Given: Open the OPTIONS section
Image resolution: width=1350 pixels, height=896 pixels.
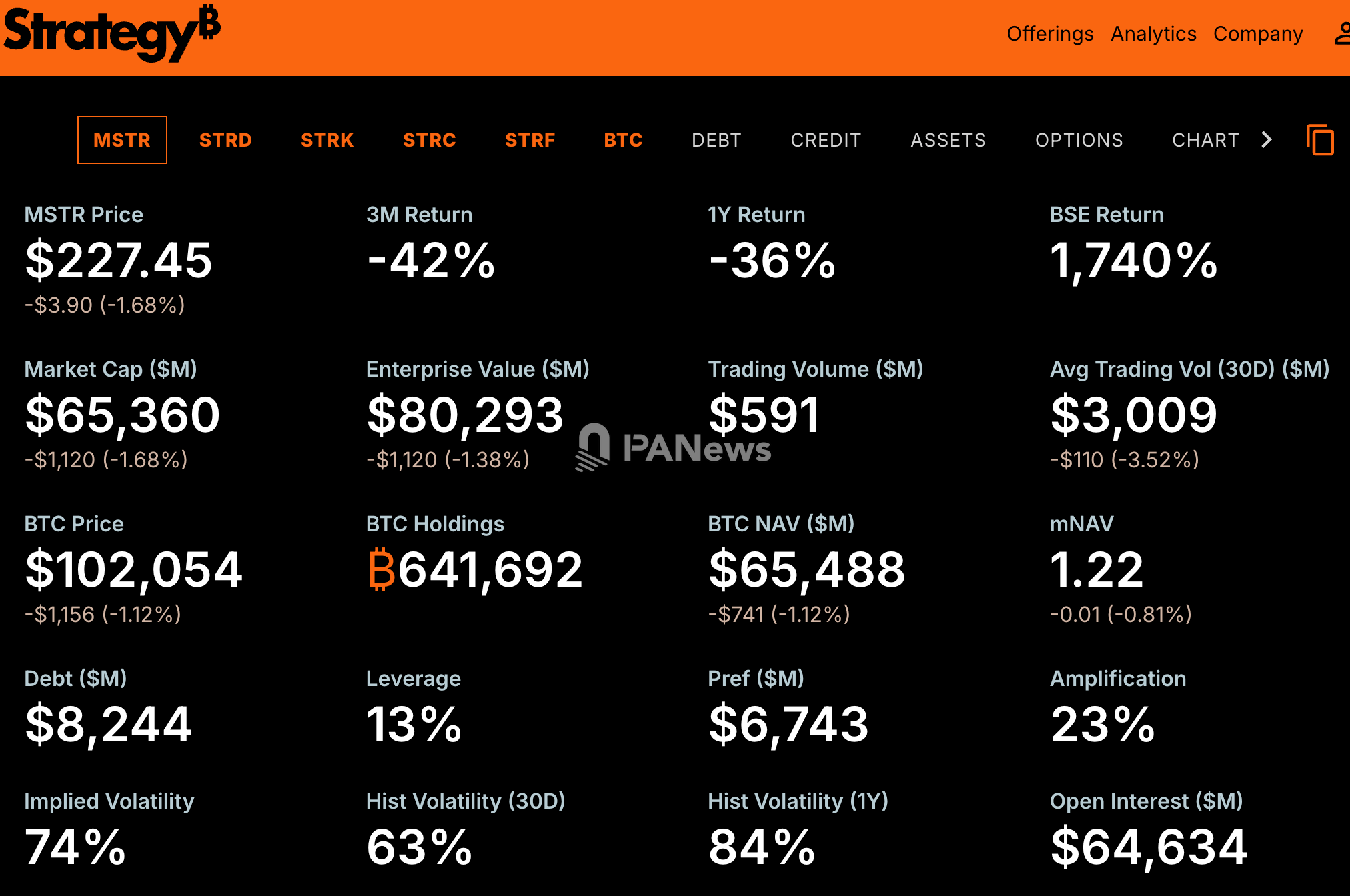Looking at the screenshot, I should pos(1079,140).
